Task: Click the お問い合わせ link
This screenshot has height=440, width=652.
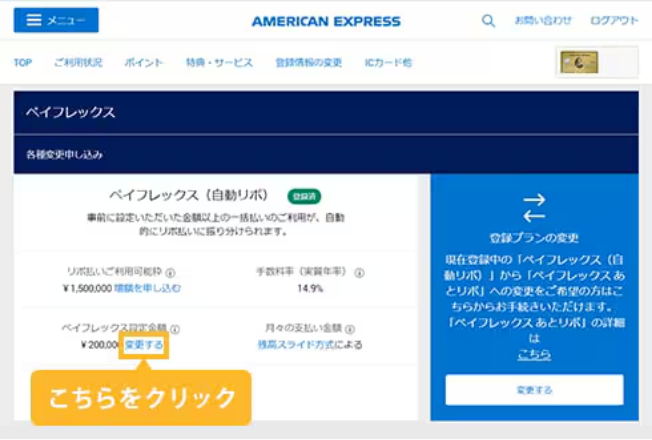Action: [543, 21]
